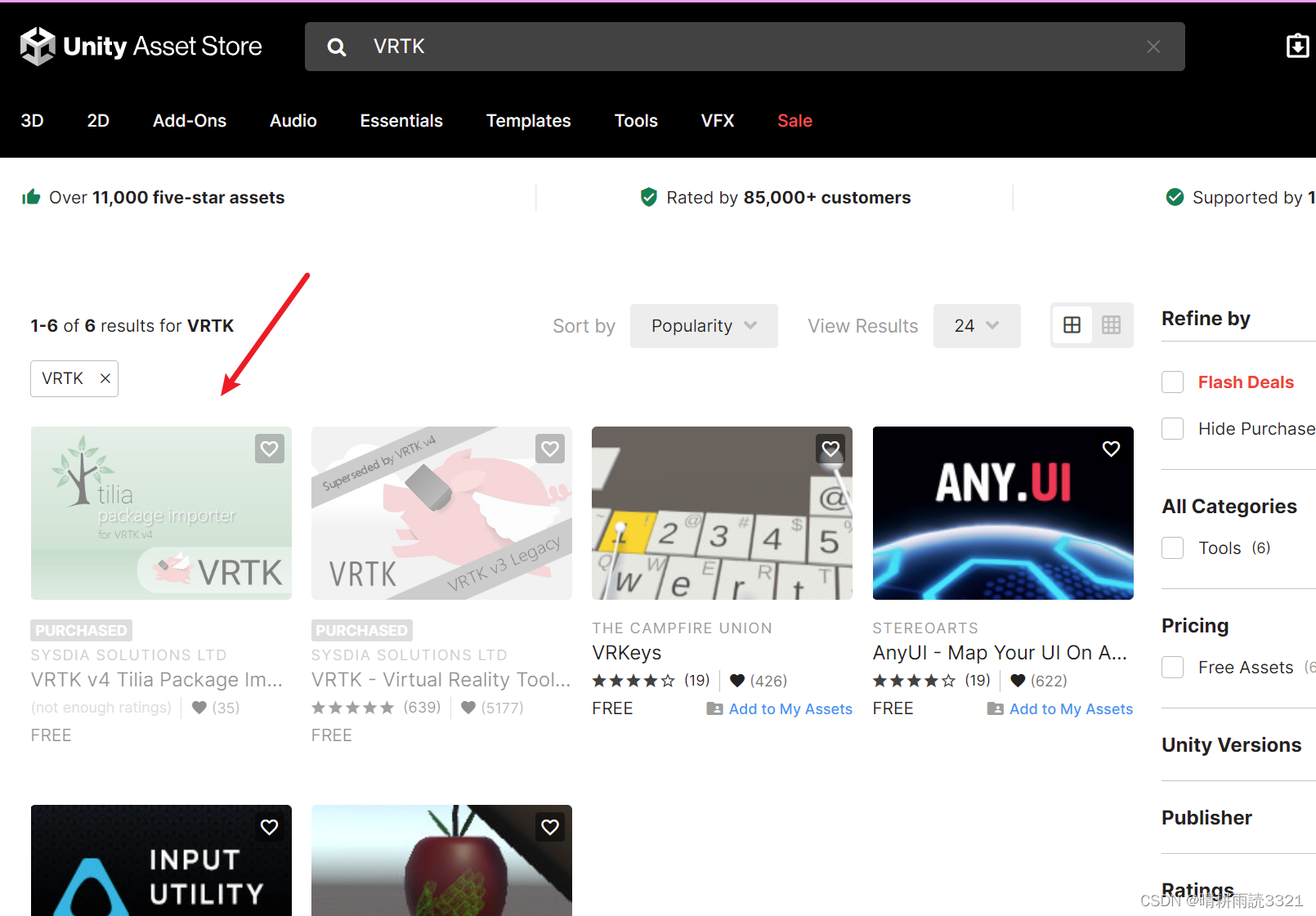This screenshot has width=1316, height=916.
Task: Open AnyUI - Map Your UI title
Action: tap(1000, 653)
